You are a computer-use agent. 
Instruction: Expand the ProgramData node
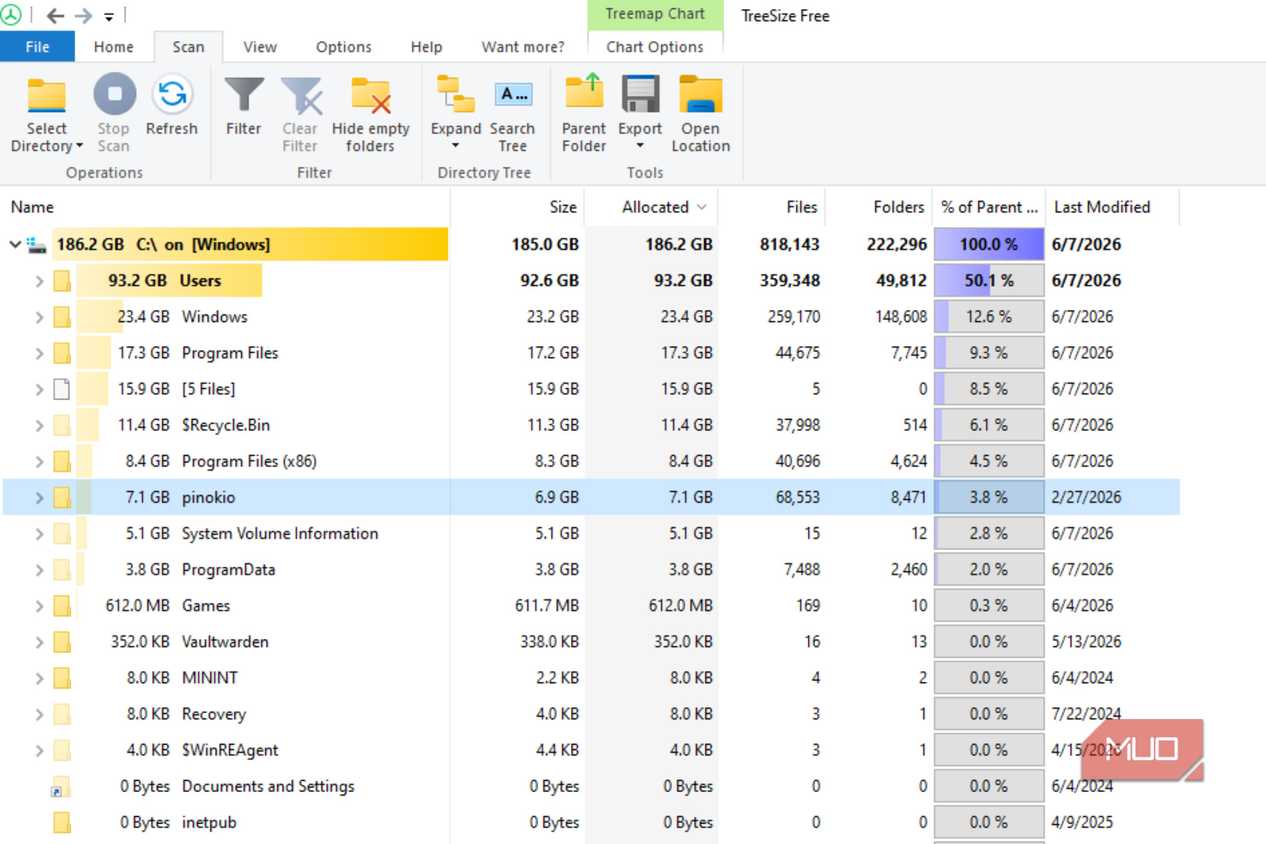click(39, 570)
